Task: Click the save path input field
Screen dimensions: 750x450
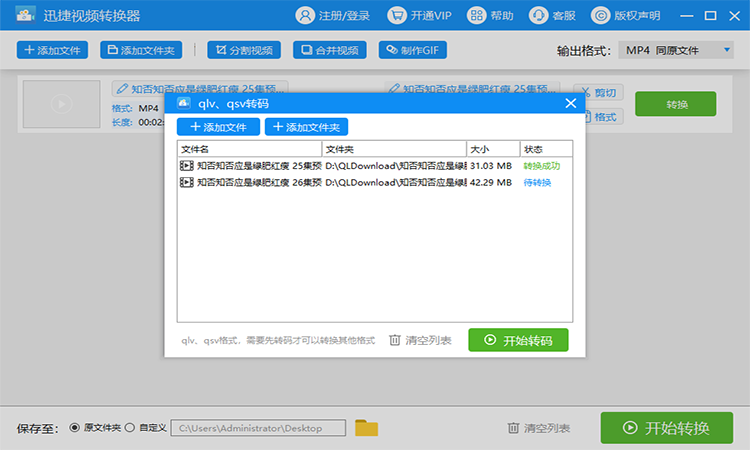Action: coord(258,428)
